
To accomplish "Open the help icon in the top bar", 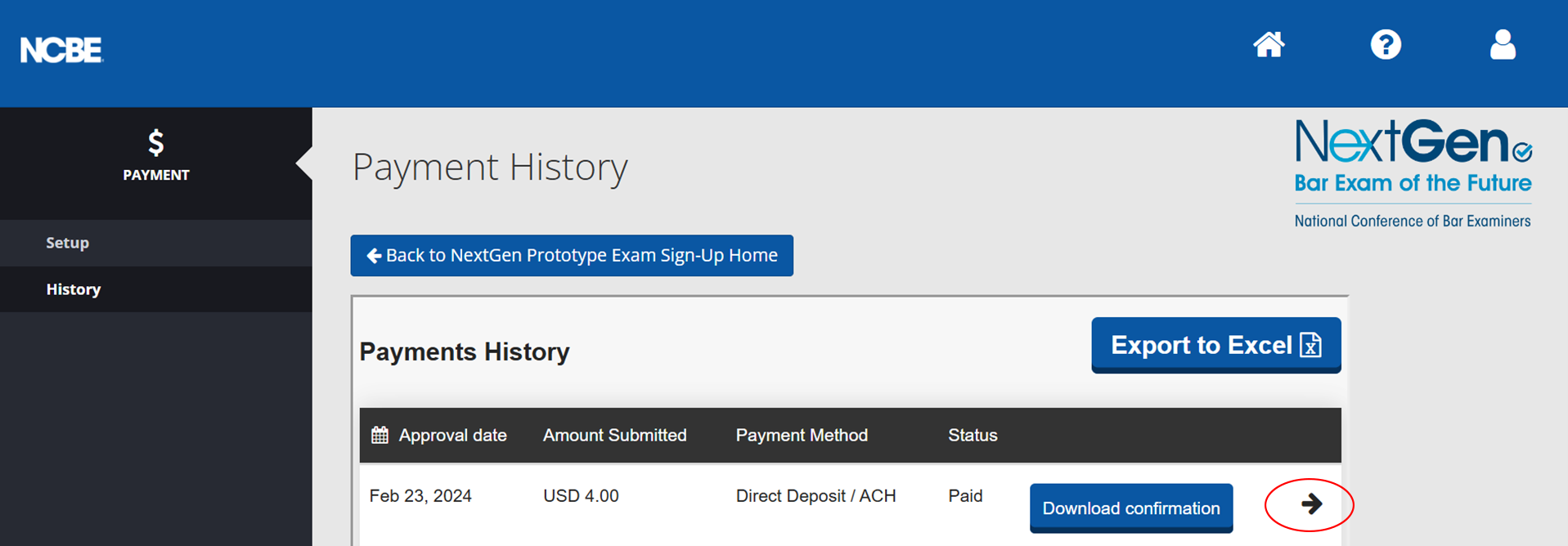I will [x=1386, y=45].
